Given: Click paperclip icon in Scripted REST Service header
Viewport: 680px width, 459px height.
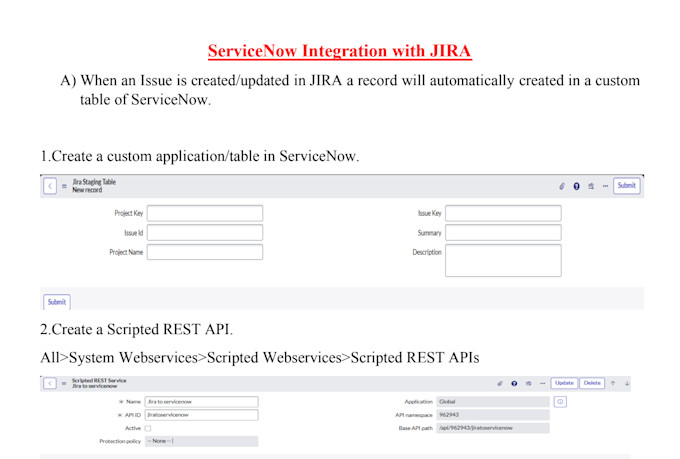Looking at the screenshot, I should 500,384.
